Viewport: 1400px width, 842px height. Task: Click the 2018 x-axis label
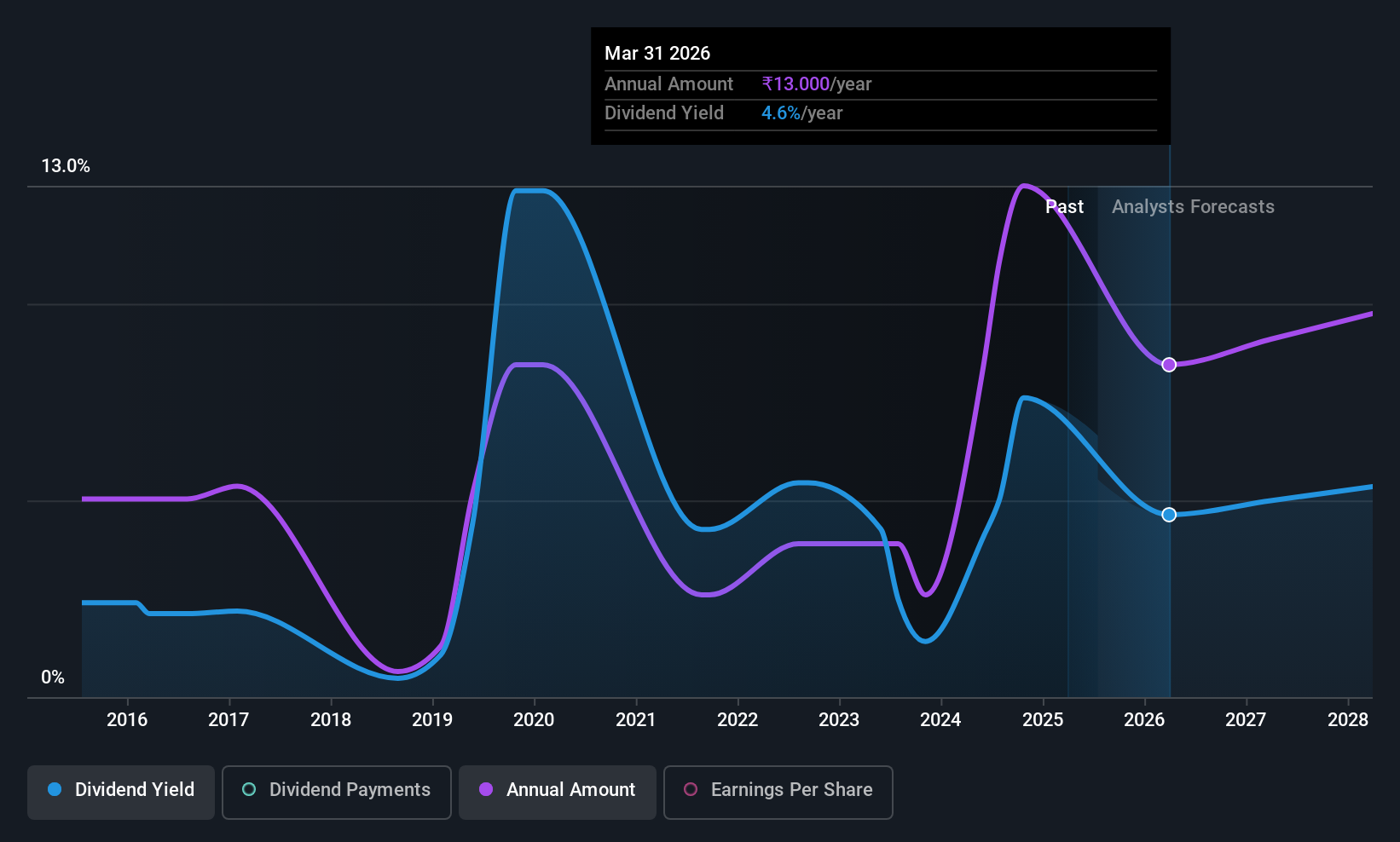click(x=331, y=720)
